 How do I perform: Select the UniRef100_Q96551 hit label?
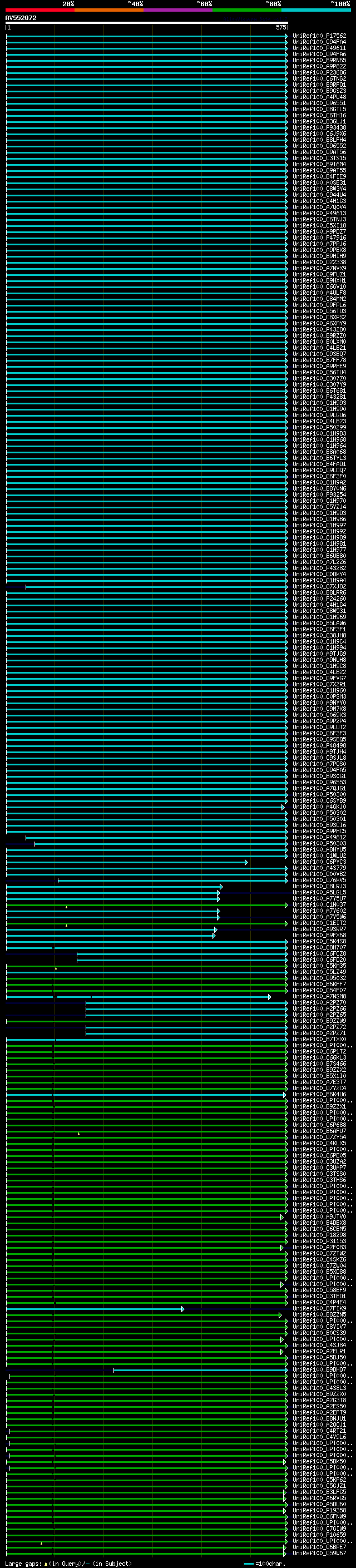tap(319, 103)
